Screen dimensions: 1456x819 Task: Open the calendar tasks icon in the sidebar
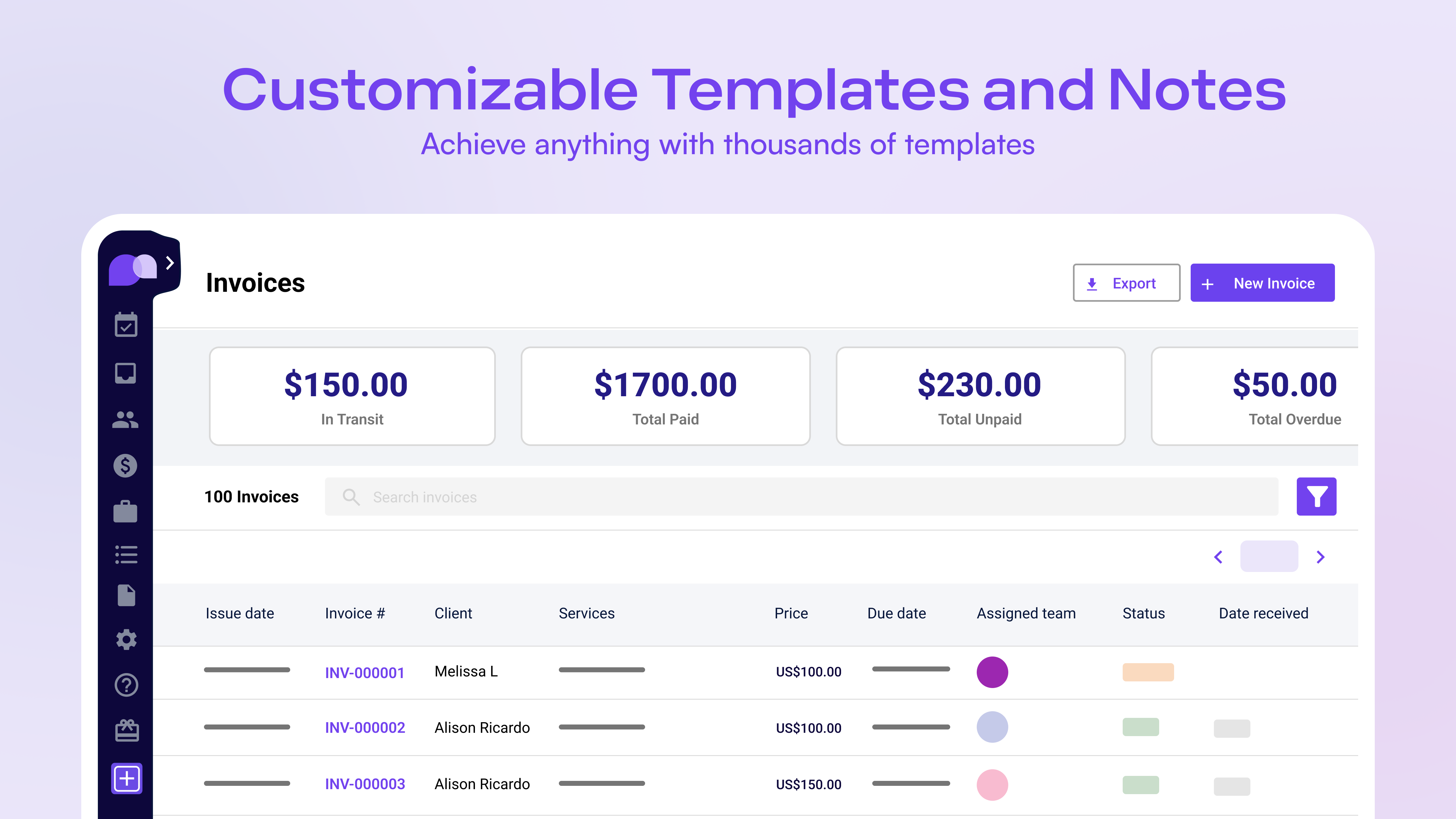click(x=127, y=324)
